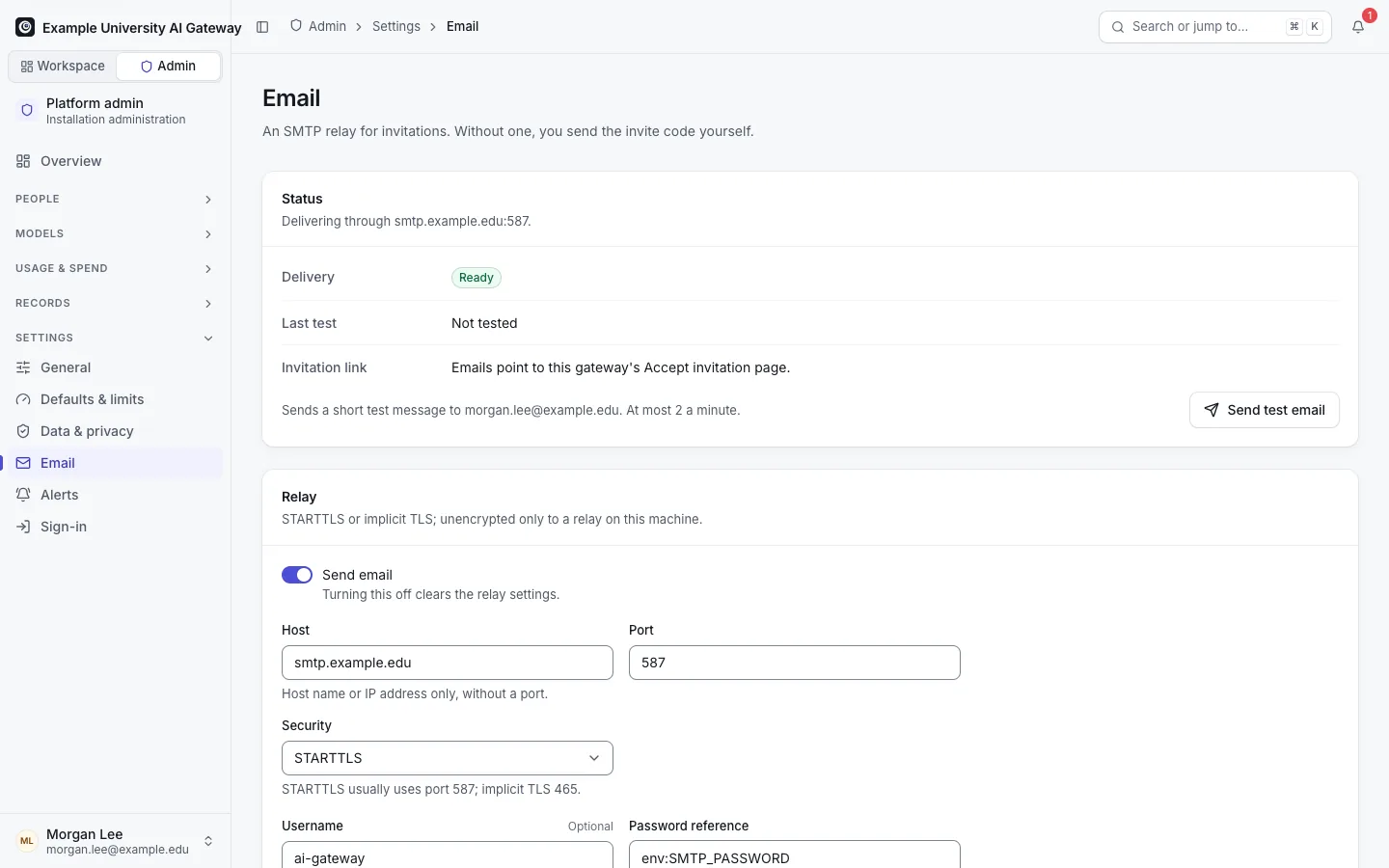Expand the Records section
This screenshot has width=1389, height=868.
tap(115, 303)
